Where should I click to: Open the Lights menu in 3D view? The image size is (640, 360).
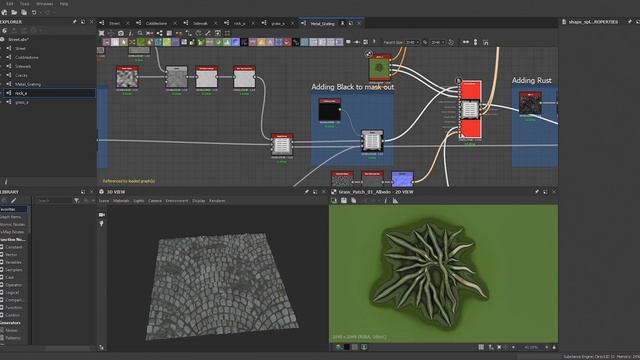[139, 201]
